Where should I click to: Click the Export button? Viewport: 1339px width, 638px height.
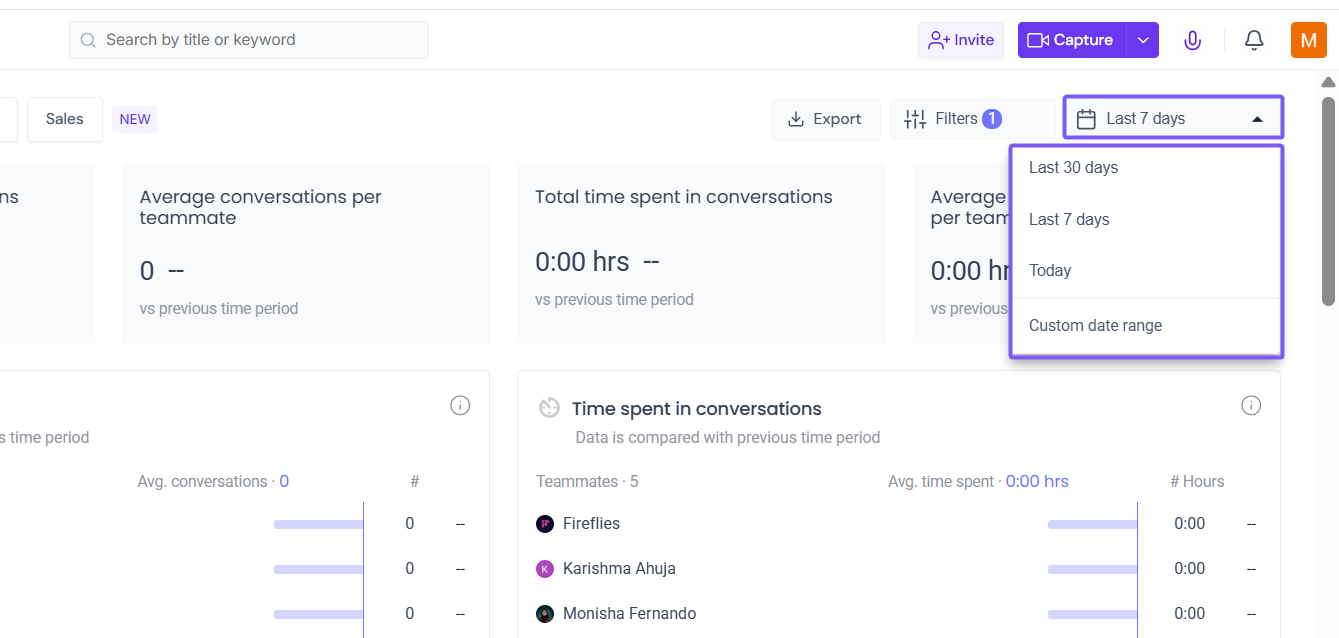(825, 119)
